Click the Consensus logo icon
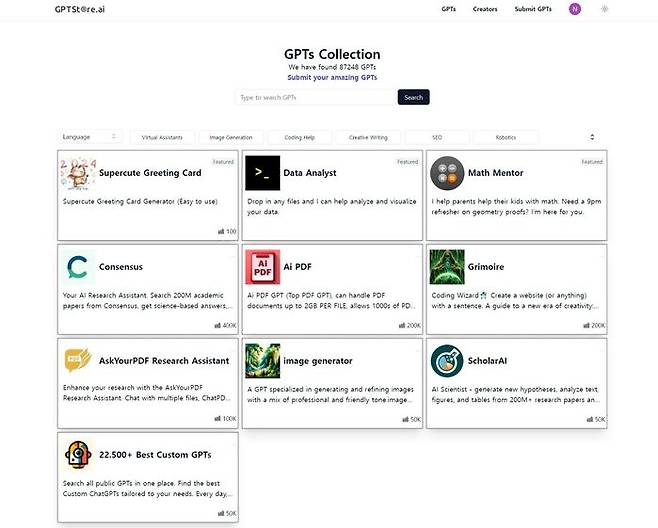This screenshot has height=528, width=658. (78, 267)
